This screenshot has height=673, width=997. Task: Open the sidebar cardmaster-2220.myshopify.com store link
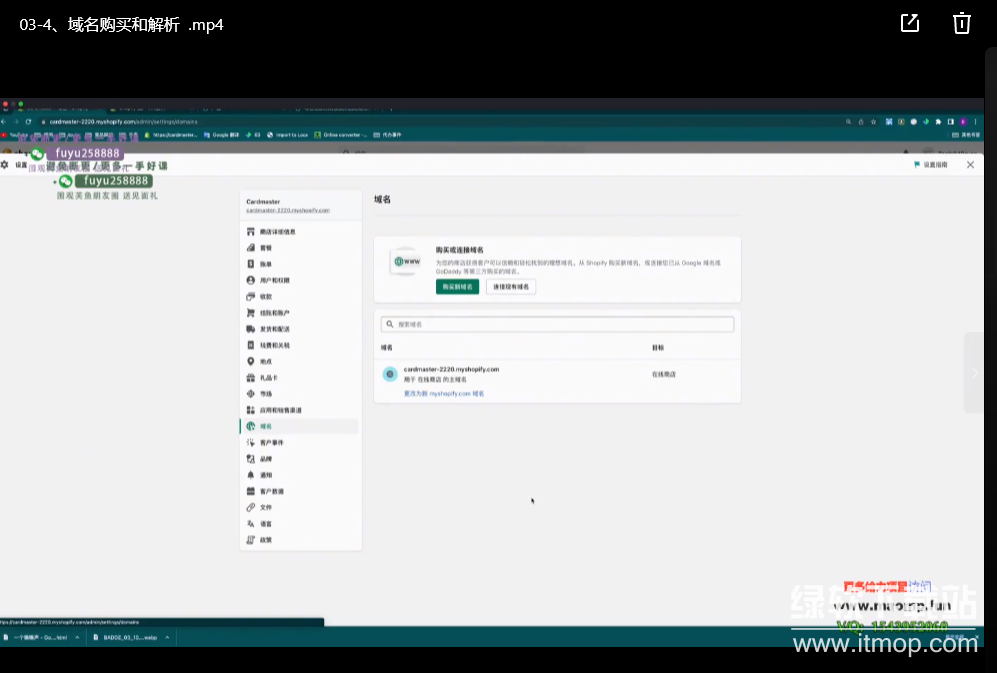click(x=287, y=210)
